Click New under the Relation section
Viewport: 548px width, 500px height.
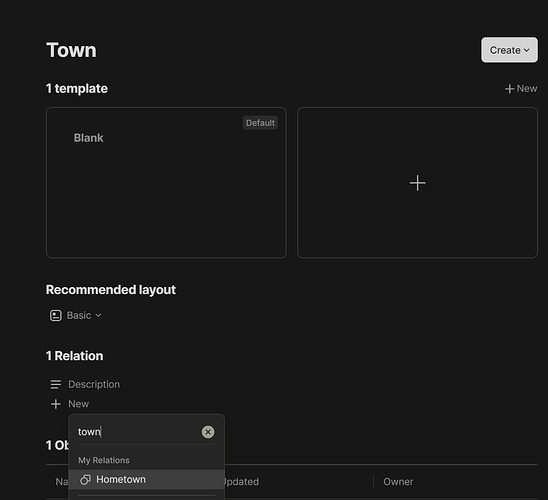[78, 404]
